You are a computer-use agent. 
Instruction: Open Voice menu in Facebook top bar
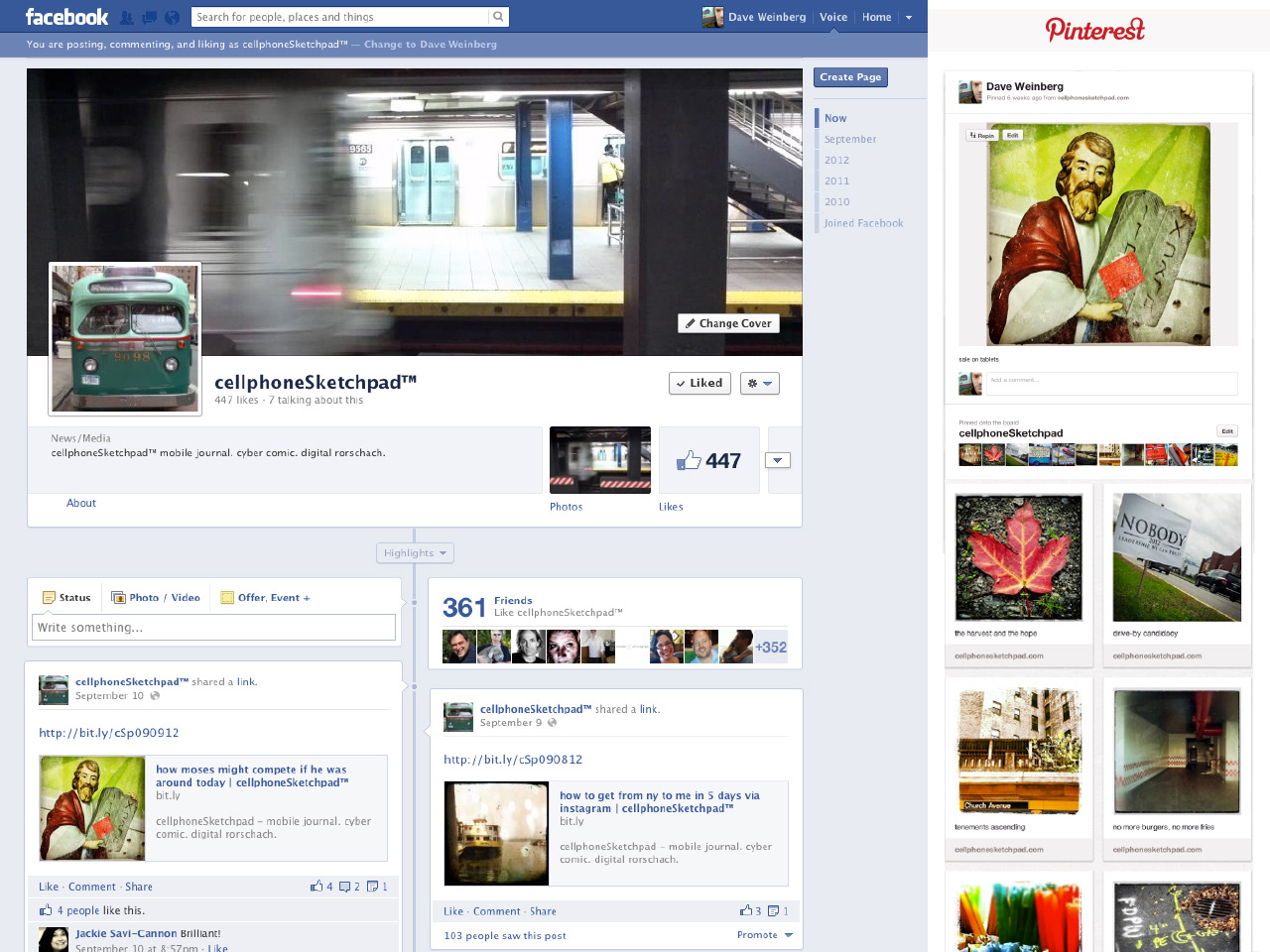click(x=833, y=17)
